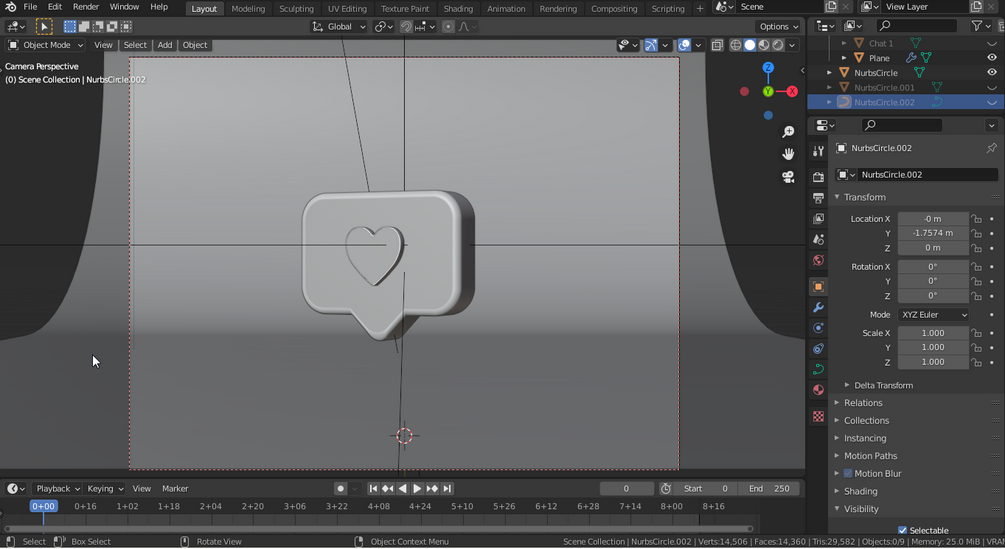Viewport: 1005px width, 549px height.
Task: Open the viewport Select menu button
Action: [135, 45]
